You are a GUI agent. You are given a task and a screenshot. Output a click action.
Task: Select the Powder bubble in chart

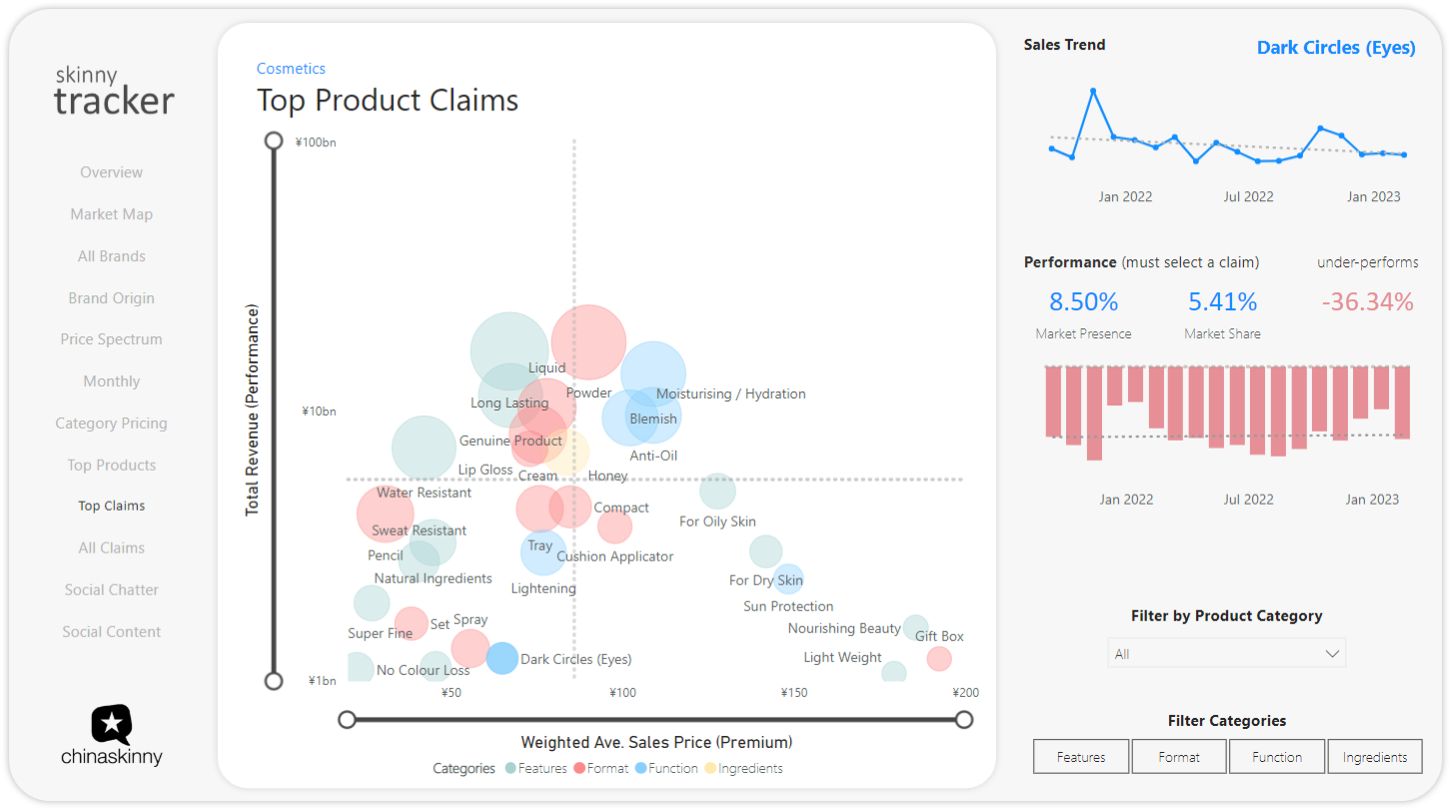[589, 343]
